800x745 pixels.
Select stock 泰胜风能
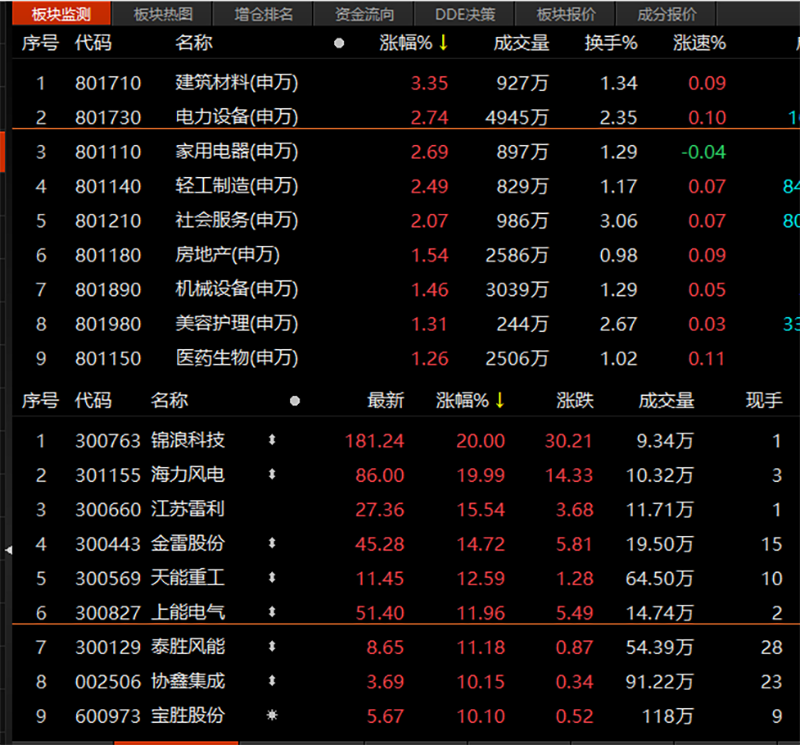point(188,647)
